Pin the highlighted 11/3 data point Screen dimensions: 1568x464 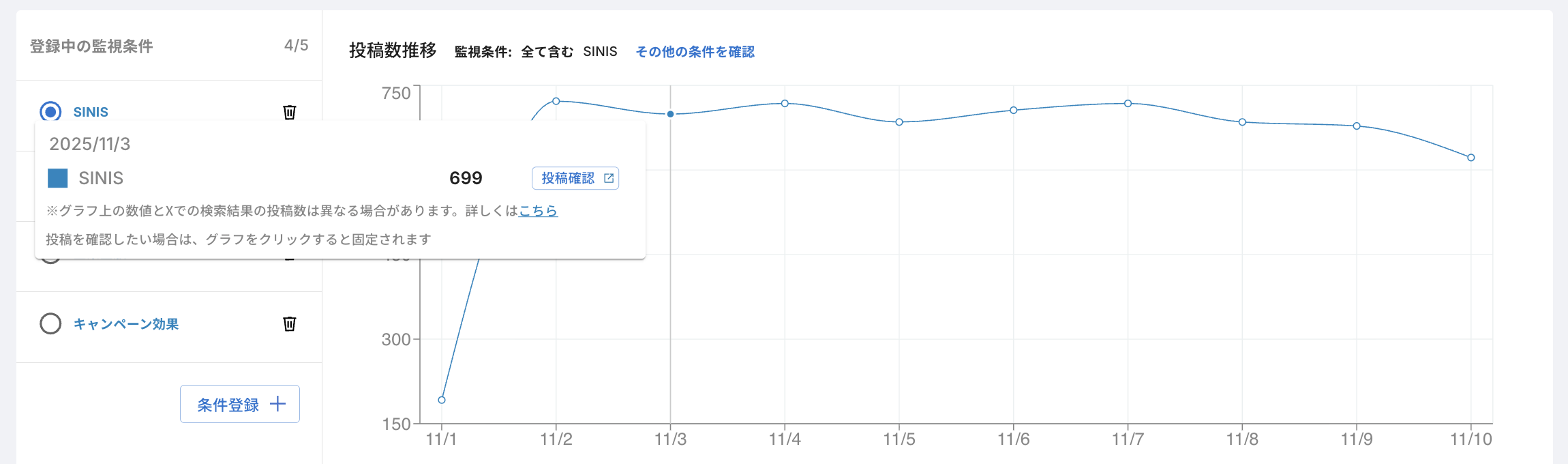[x=671, y=114]
